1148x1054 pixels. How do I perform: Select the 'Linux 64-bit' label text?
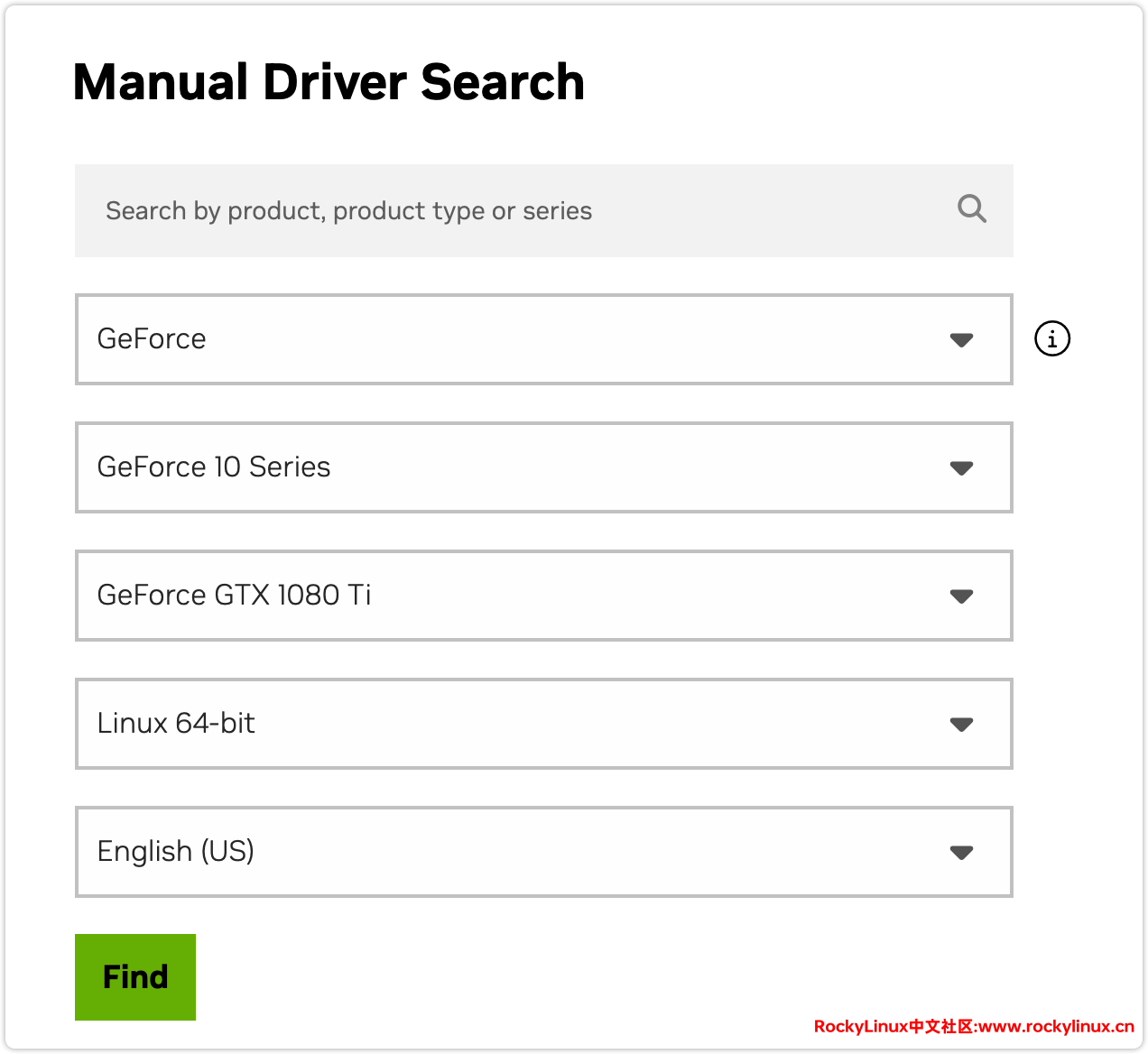(176, 724)
